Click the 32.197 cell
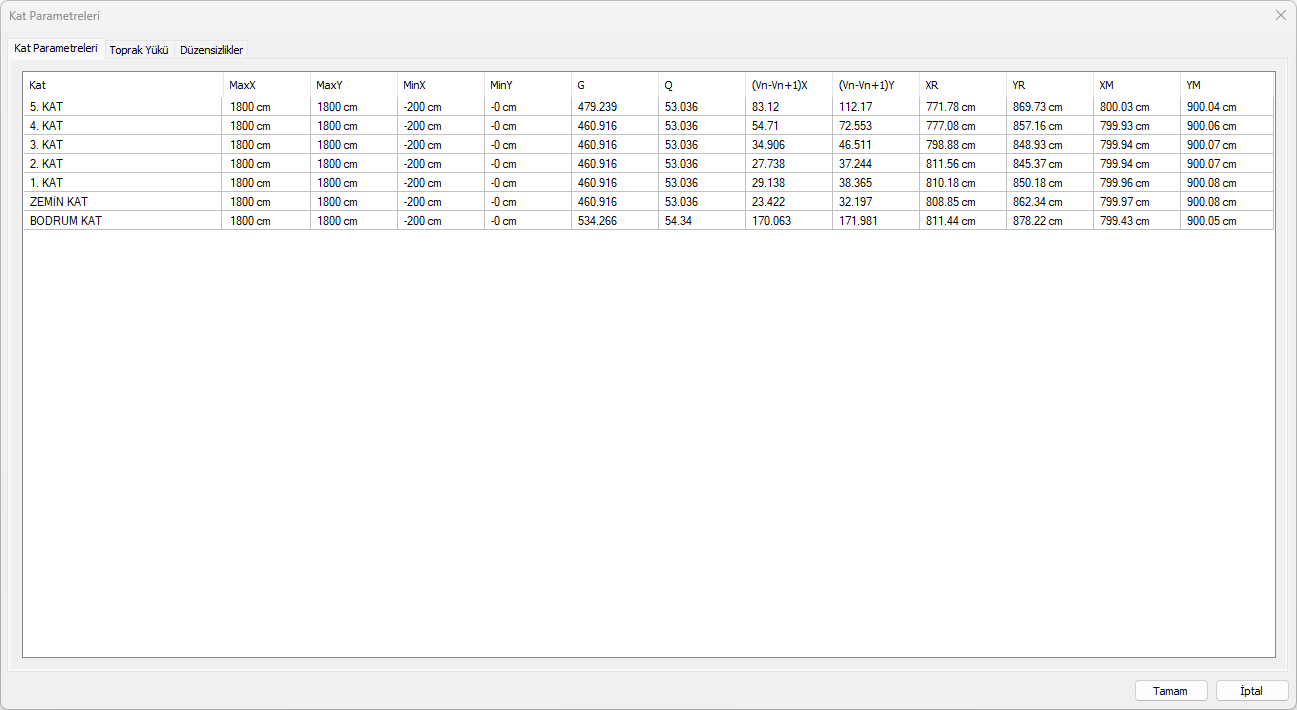This screenshot has height=710, width=1297. point(875,202)
